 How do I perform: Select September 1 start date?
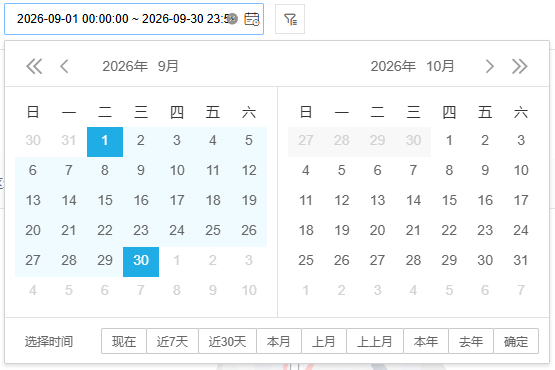pyautogui.click(x=105, y=142)
